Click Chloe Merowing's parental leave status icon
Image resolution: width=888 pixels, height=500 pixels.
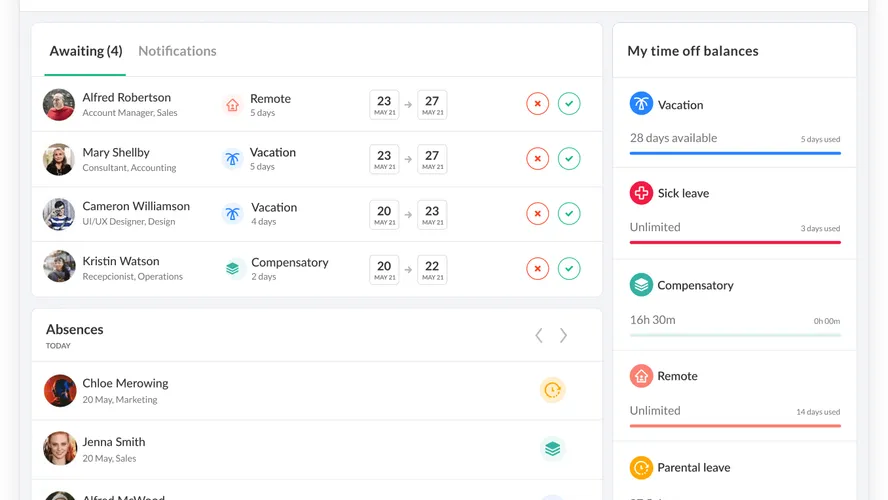pos(552,390)
